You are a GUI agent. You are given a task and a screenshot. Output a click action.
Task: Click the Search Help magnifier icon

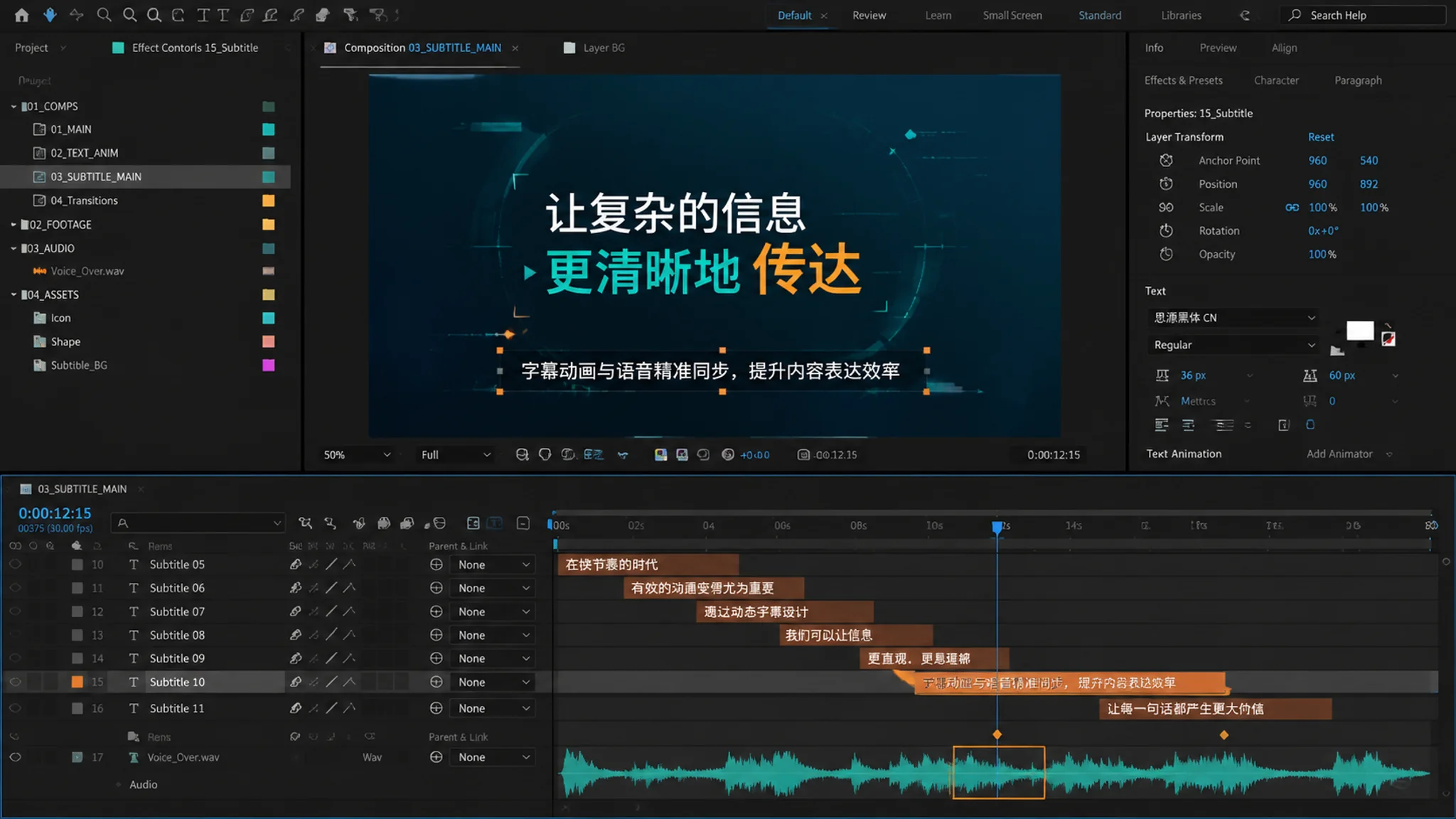(1295, 15)
